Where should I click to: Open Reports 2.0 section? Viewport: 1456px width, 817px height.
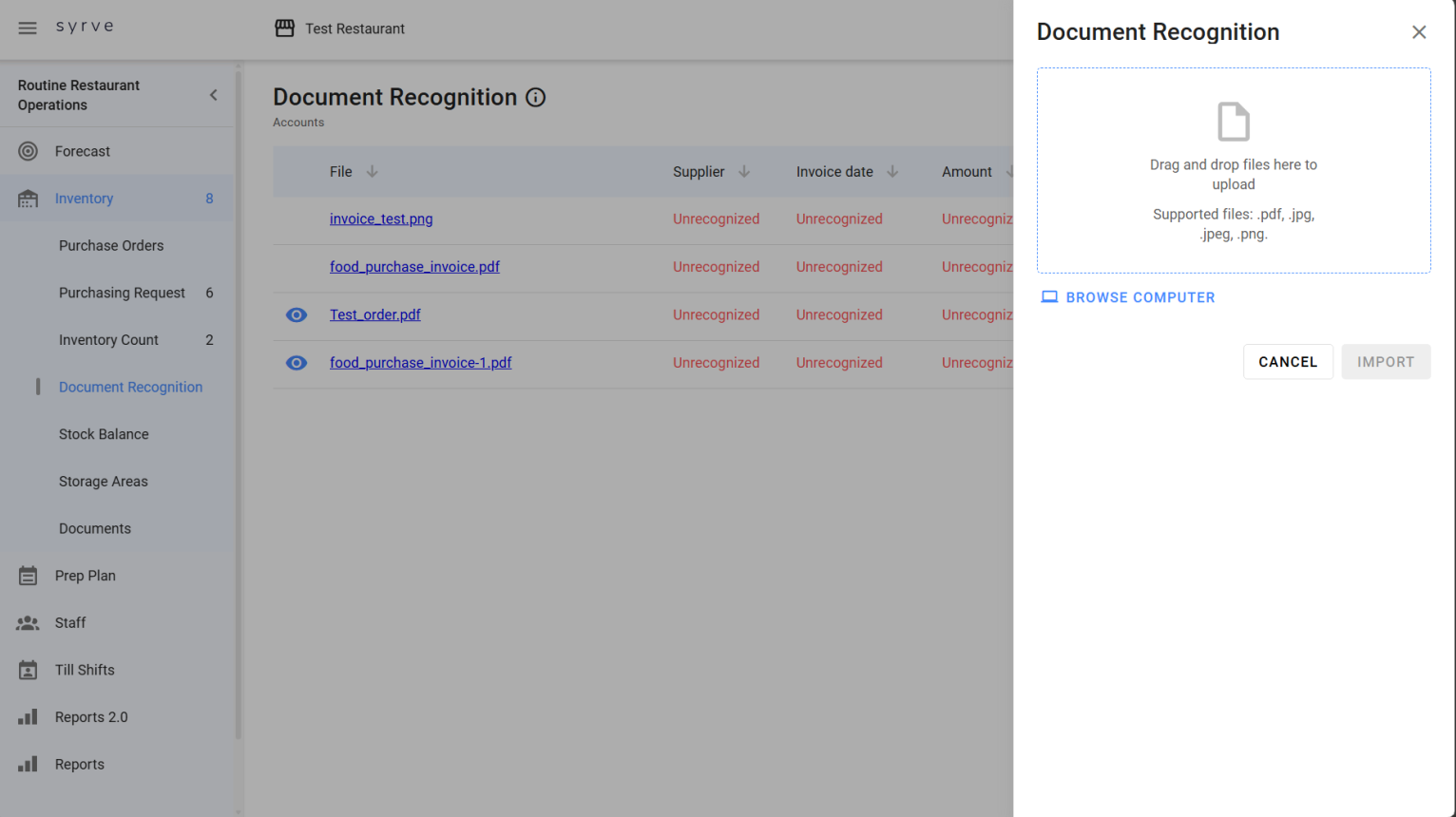91,717
